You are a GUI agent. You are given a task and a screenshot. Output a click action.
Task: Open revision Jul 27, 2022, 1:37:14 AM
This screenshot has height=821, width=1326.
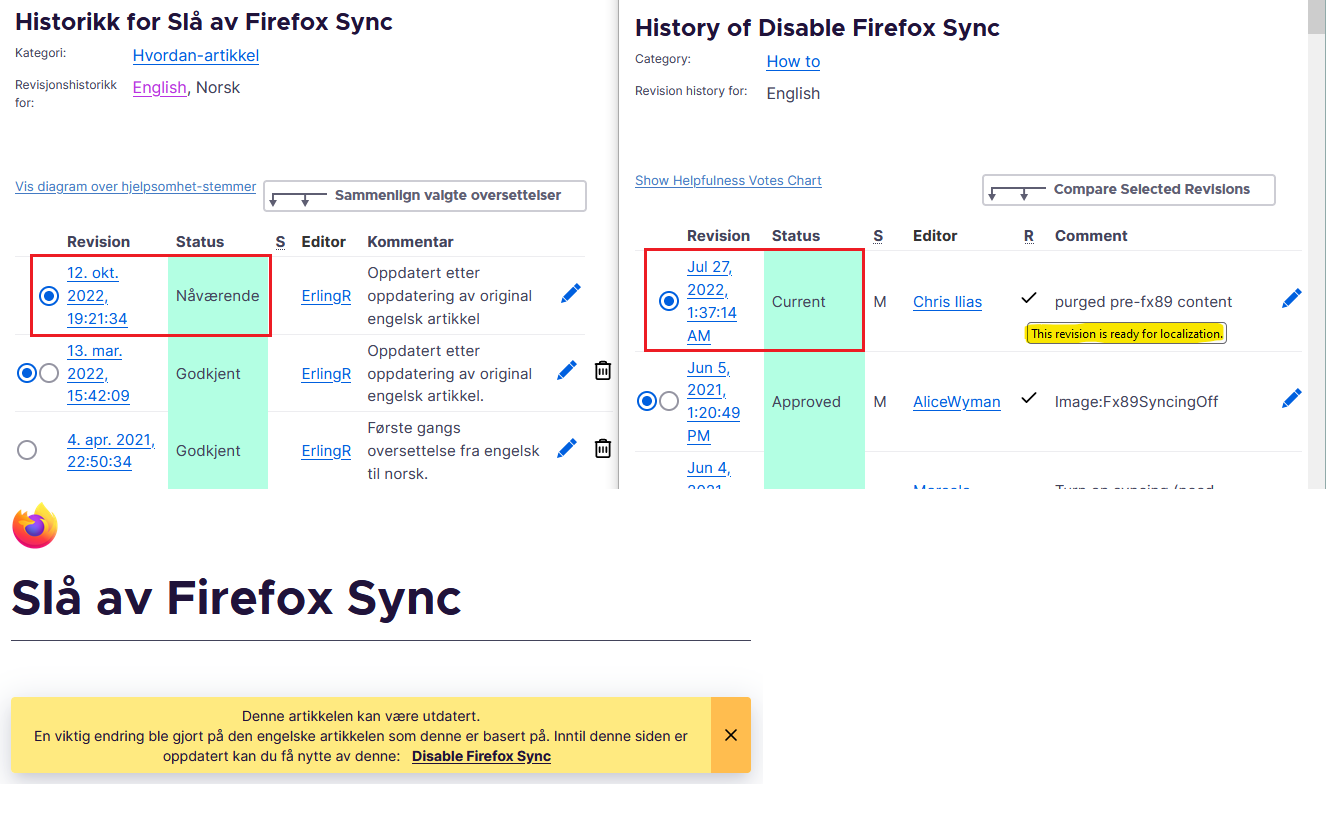pyautogui.click(x=712, y=301)
